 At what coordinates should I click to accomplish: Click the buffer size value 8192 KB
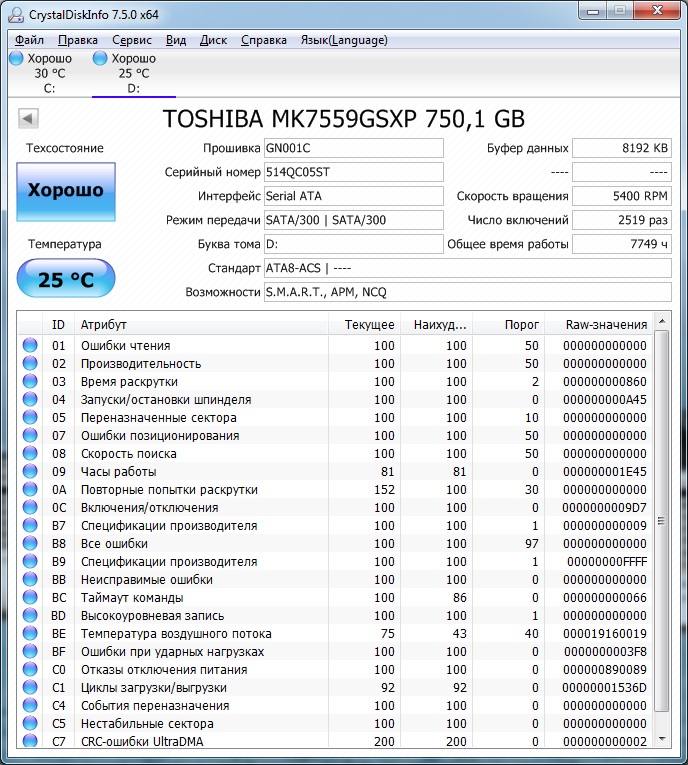[x=622, y=148]
